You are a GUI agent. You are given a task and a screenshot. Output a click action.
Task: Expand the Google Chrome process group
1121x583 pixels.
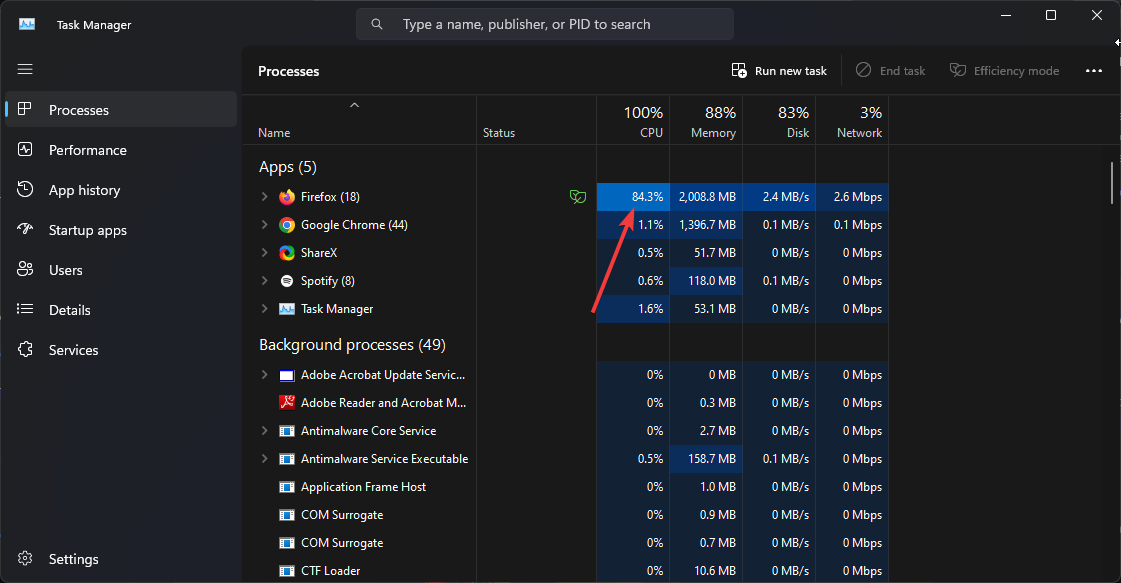coord(265,225)
